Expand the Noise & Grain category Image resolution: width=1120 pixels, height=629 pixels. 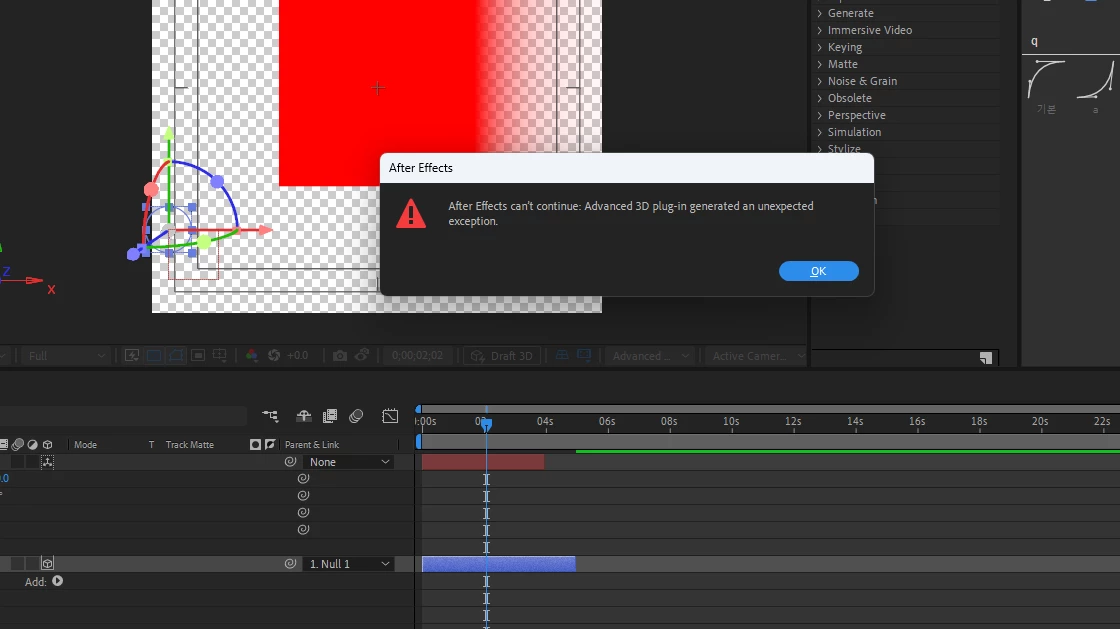[x=820, y=81]
